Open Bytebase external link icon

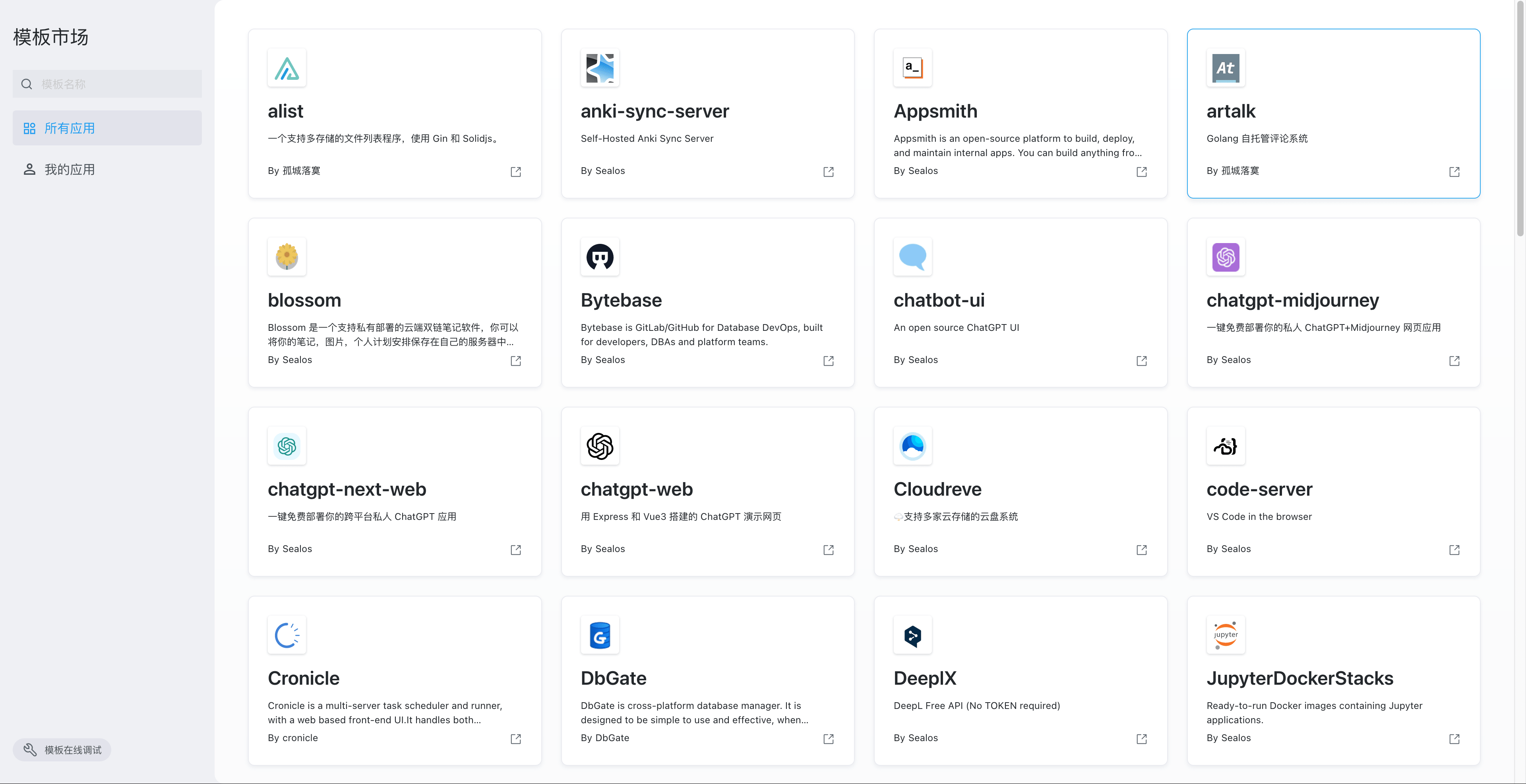pyautogui.click(x=828, y=361)
